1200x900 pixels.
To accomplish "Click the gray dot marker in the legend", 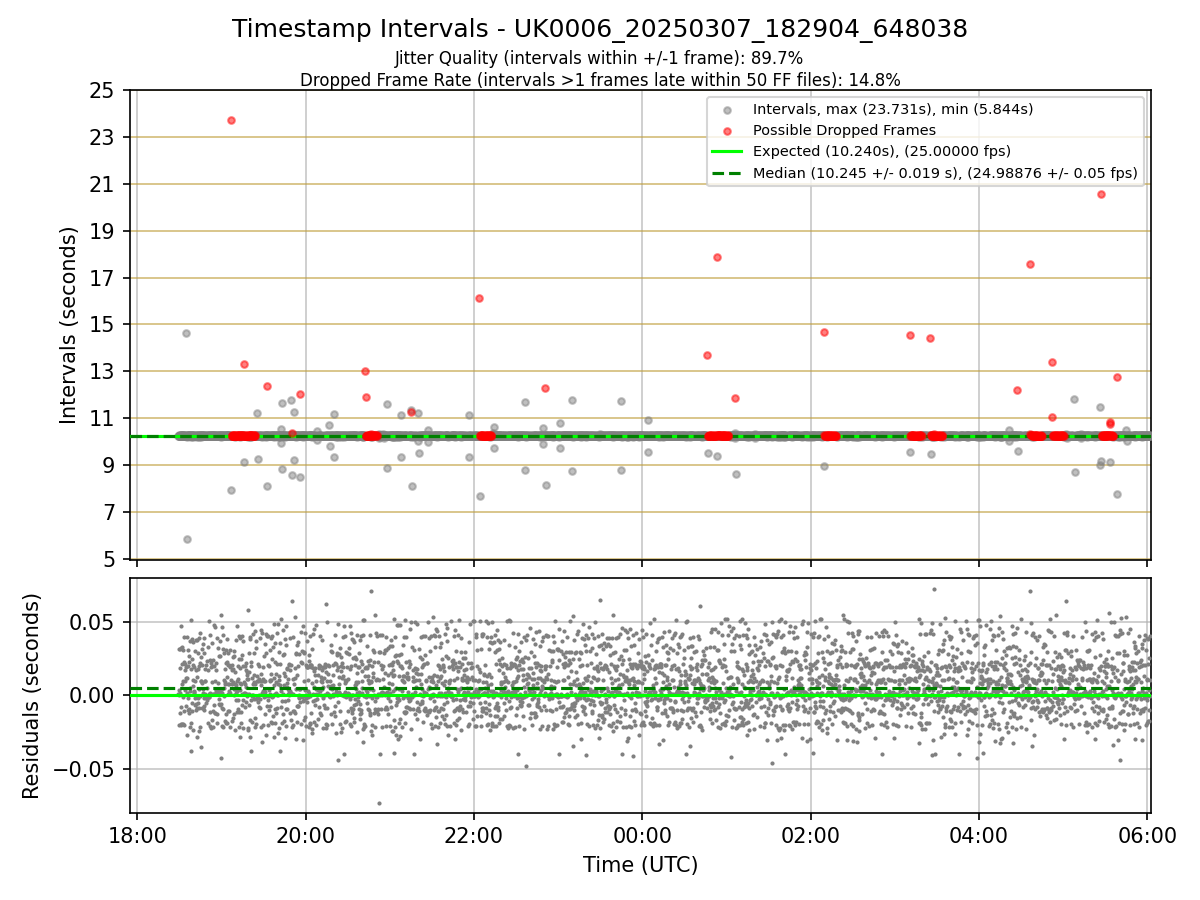I will click(728, 110).
